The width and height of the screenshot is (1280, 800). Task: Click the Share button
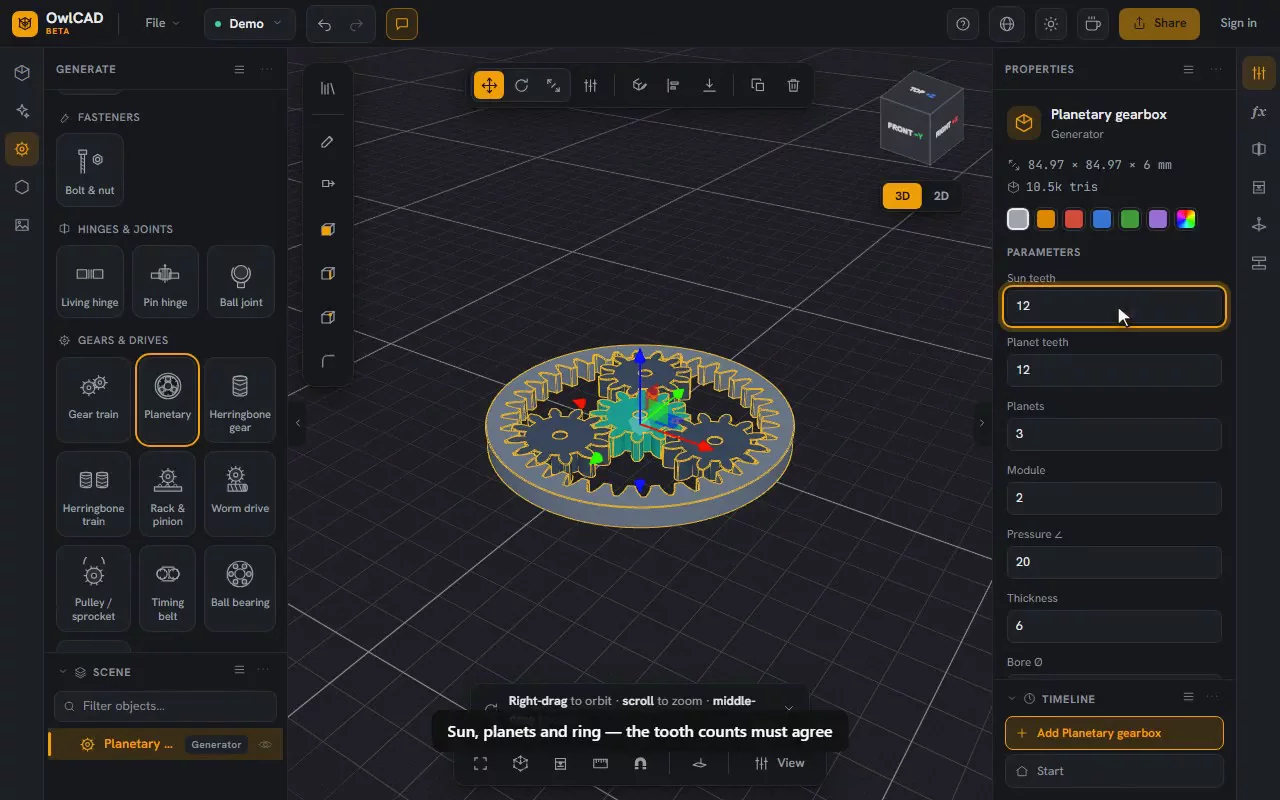click(1159, 24)
